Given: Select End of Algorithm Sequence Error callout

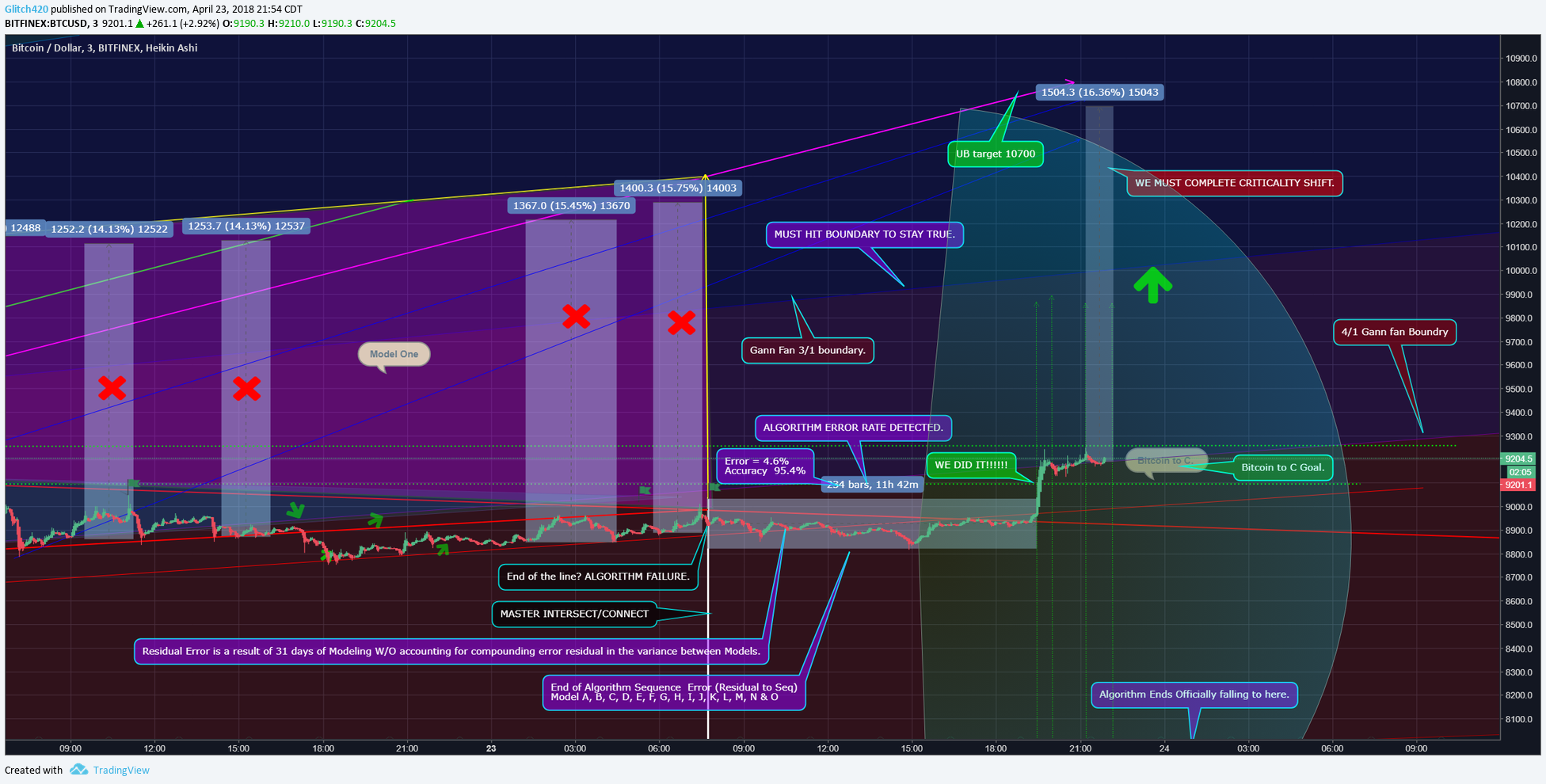Looking at the screenshot, I should point(674,692).
